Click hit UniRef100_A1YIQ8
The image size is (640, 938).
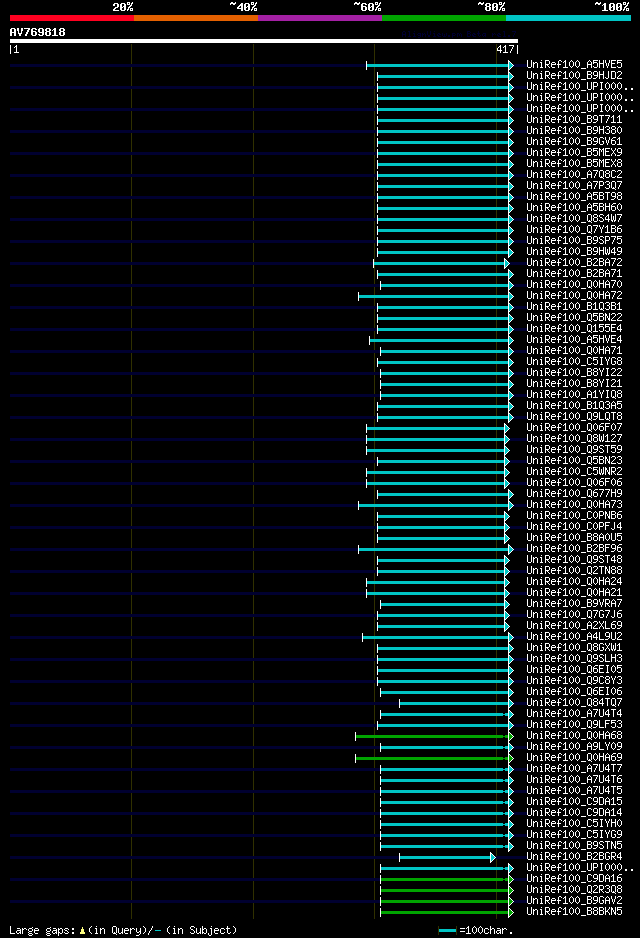[574, 395]
